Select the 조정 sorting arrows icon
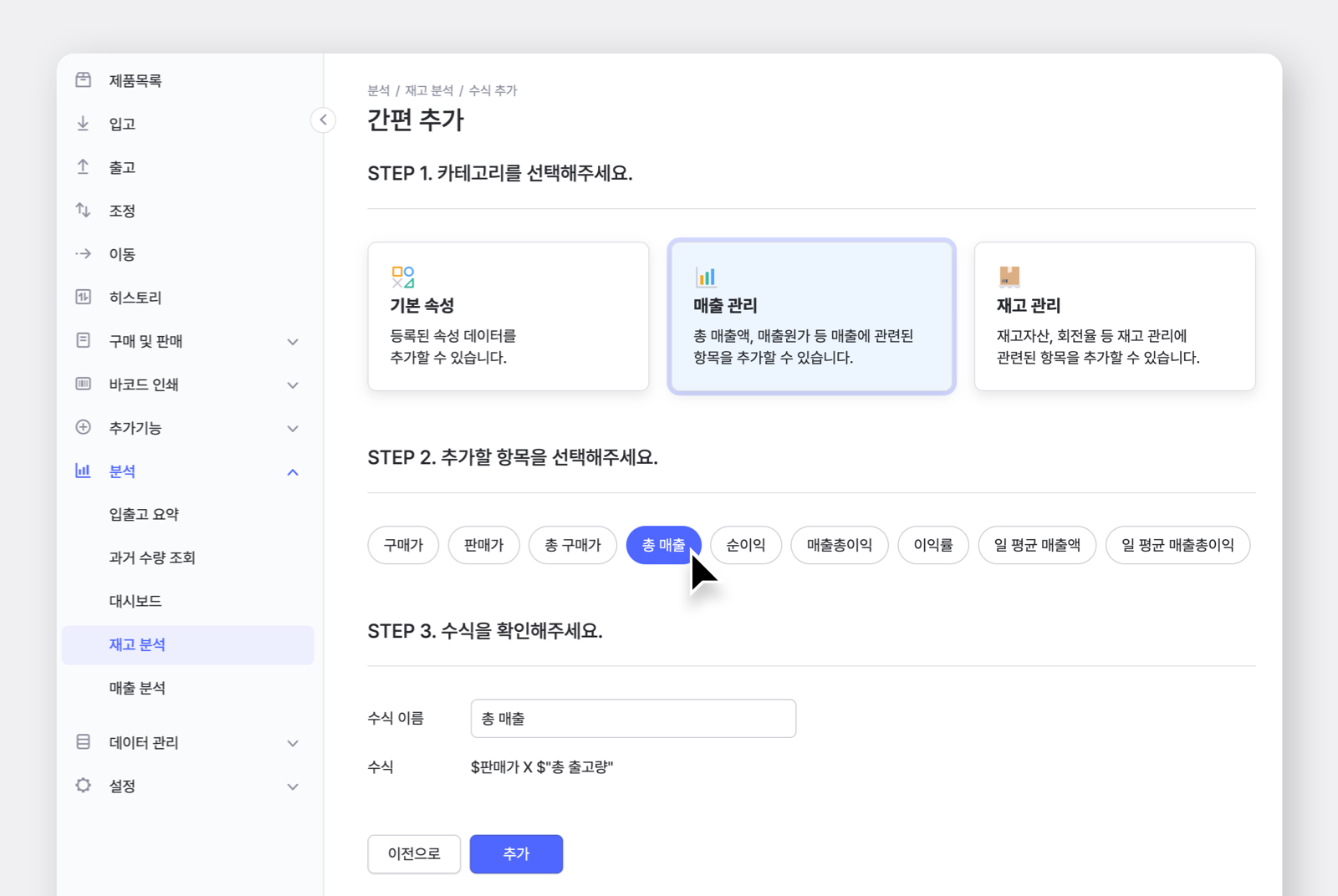The image size is (1338, 896). tap(83, 210)
